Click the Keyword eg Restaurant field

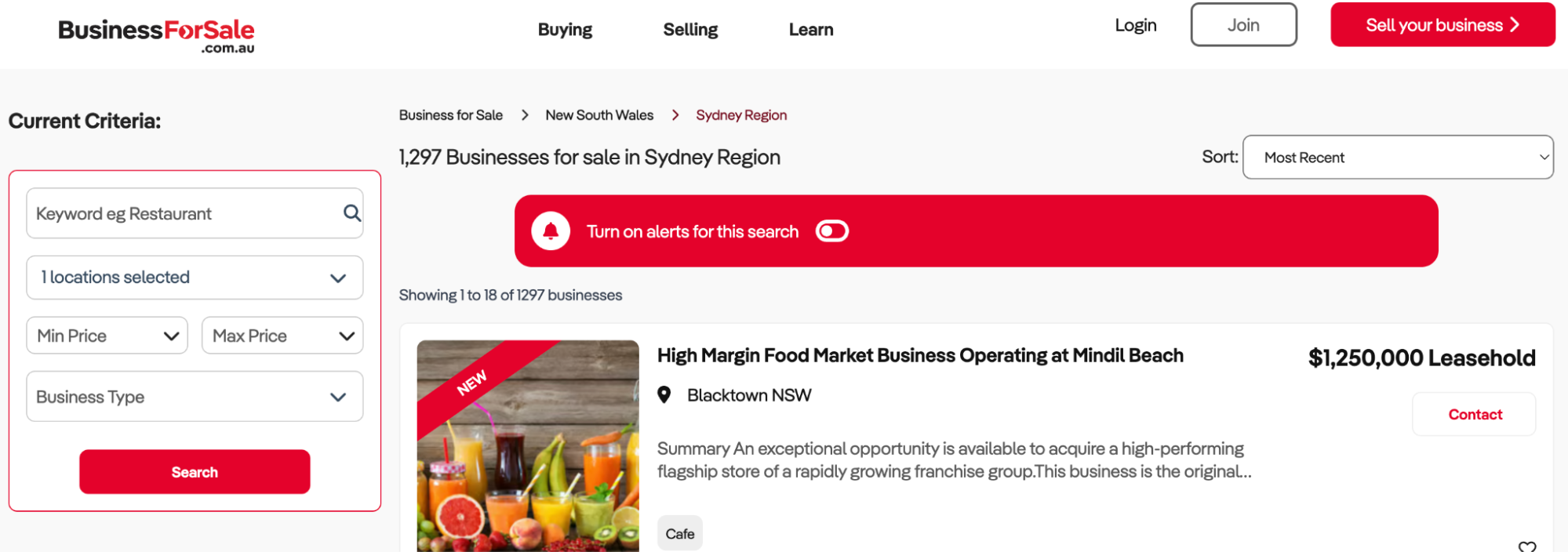pos(184,213)
